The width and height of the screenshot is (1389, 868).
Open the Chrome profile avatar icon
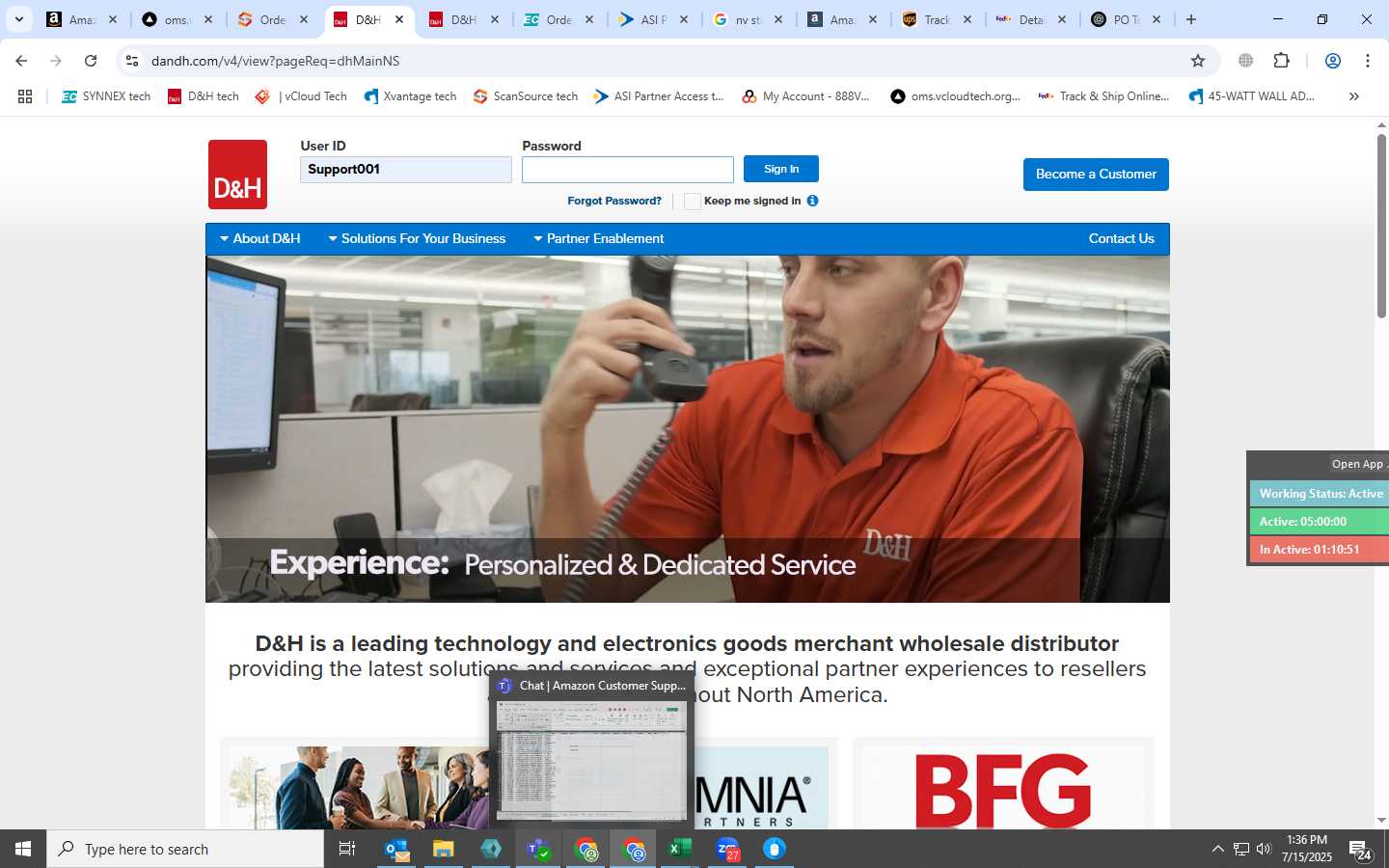pos(1333,61)
